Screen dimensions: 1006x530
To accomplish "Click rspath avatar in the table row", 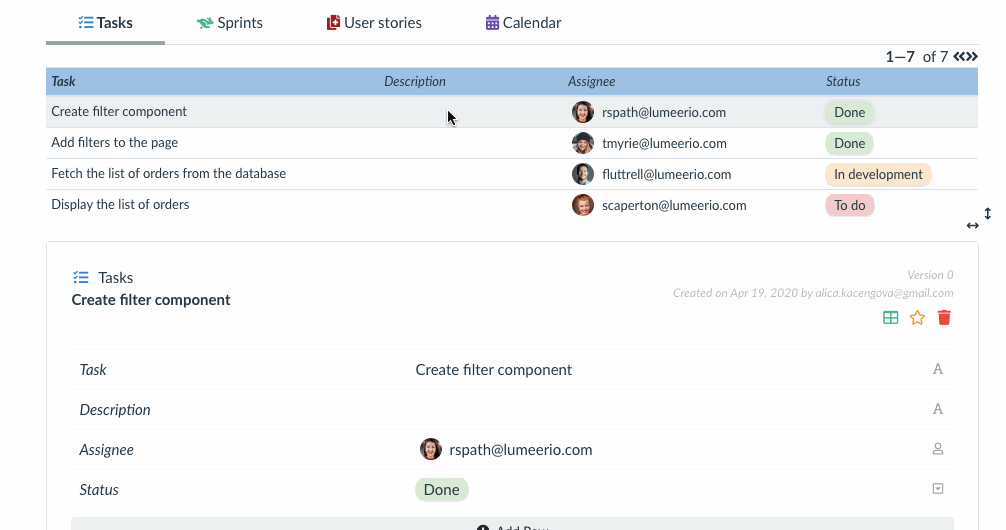I will coord(583,112).
